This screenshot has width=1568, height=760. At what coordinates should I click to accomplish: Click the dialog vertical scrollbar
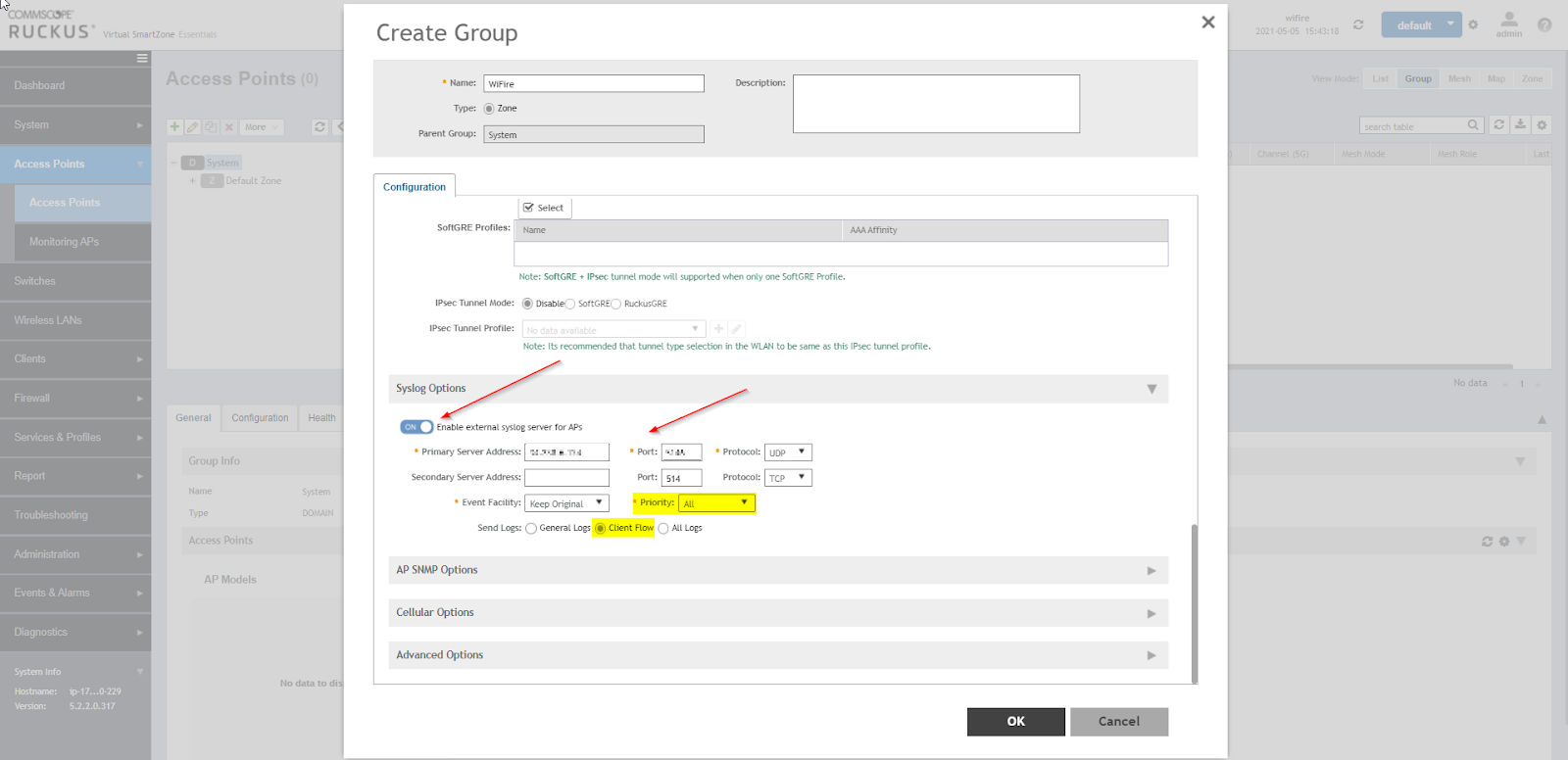click(x=1194, y=602)
